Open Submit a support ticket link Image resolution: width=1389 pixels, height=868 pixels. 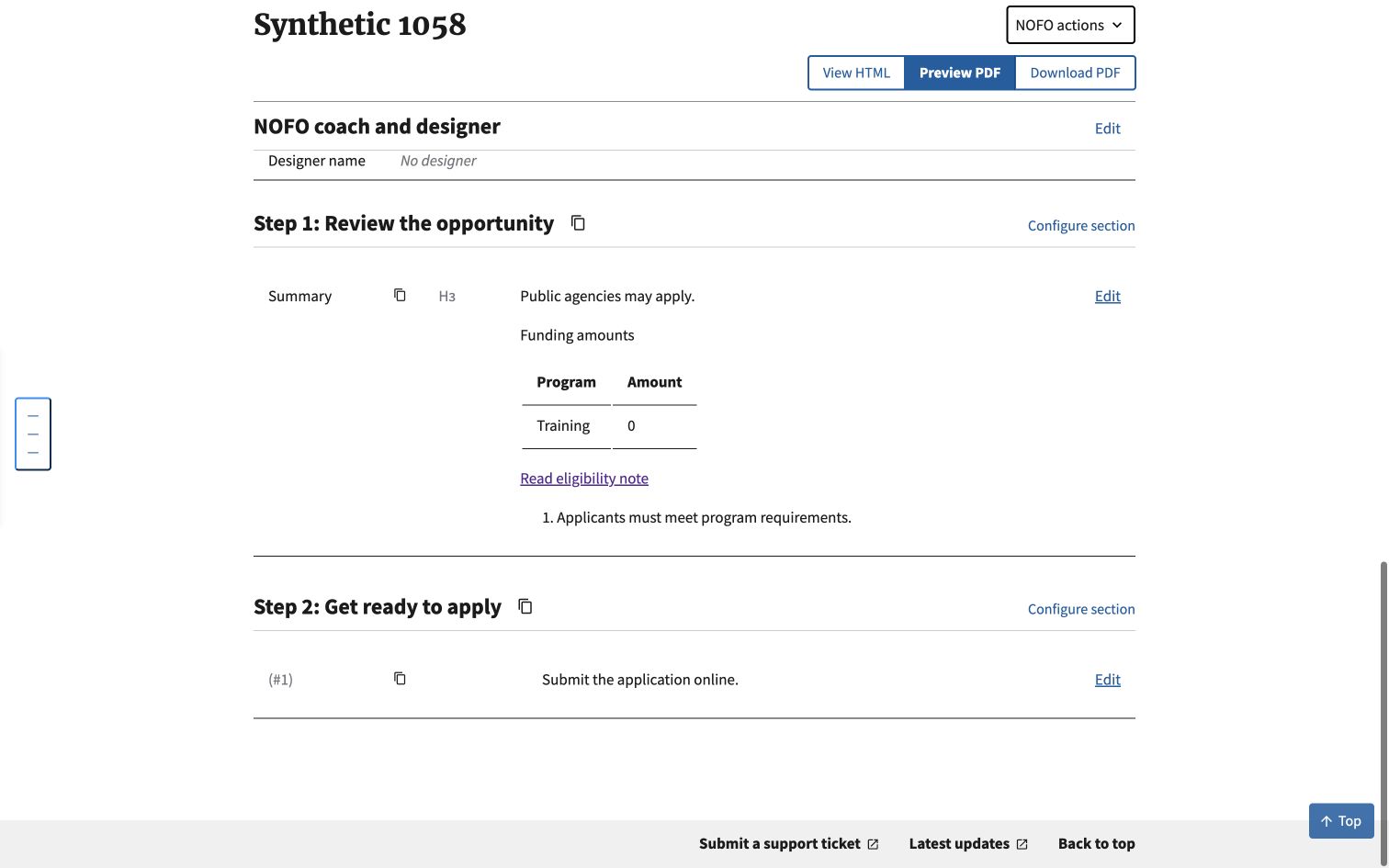(x=788, y=843)
